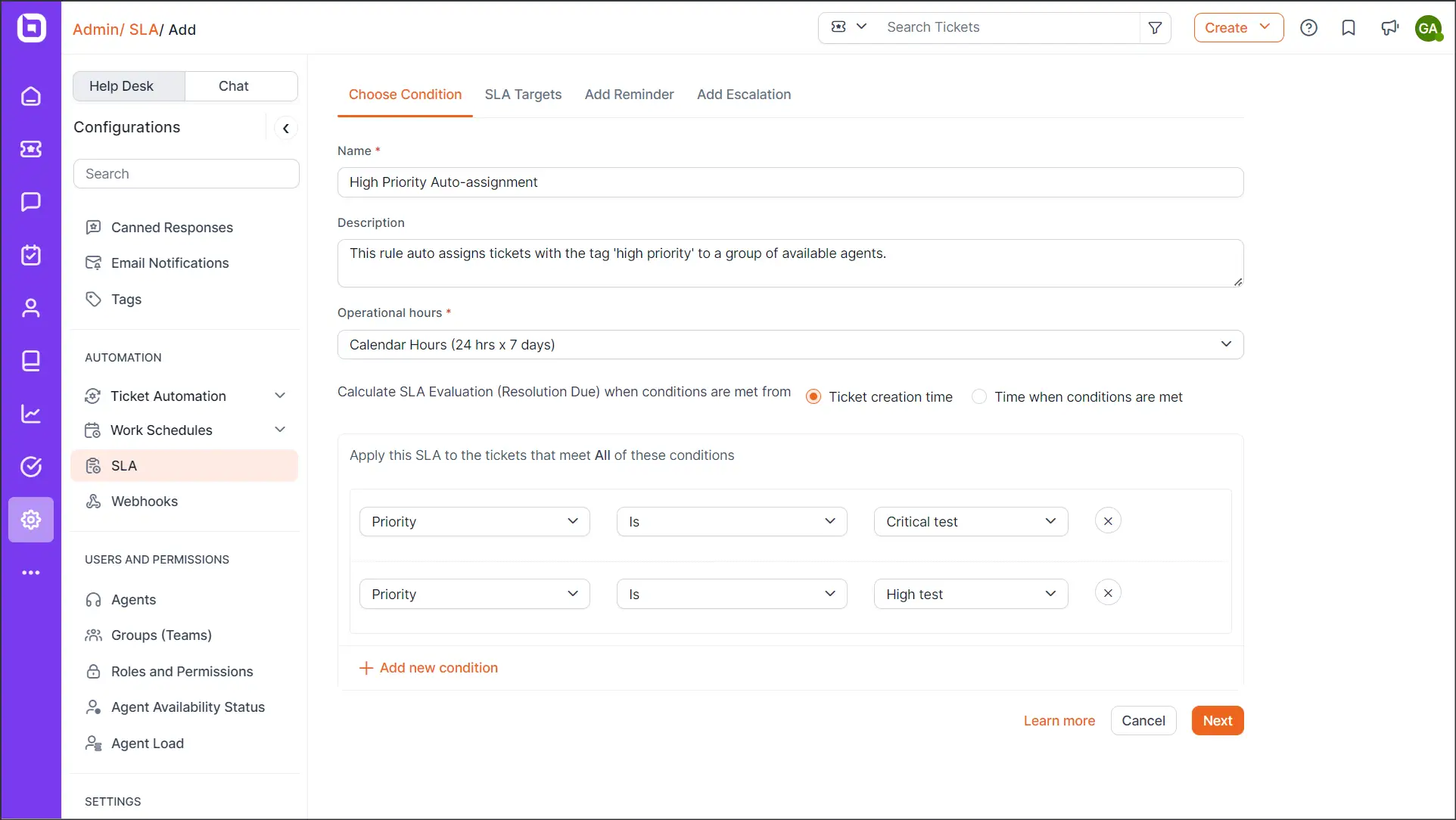Toggle the sidebar collapse arrow near Configurations

pos(286,128)
